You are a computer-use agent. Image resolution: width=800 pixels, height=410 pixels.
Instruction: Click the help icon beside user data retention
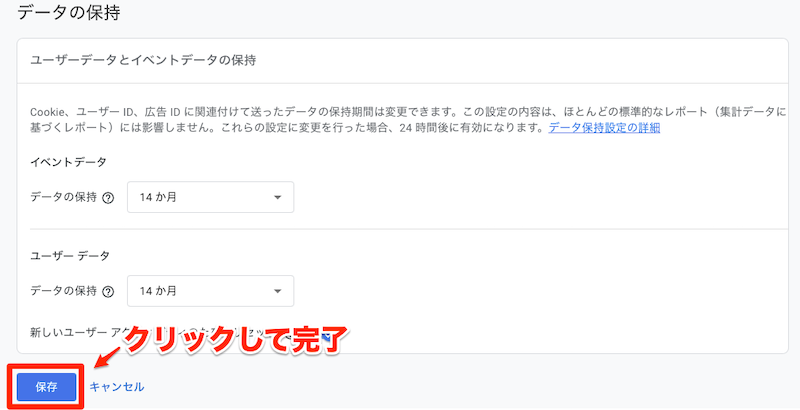[x=108, y=292]
